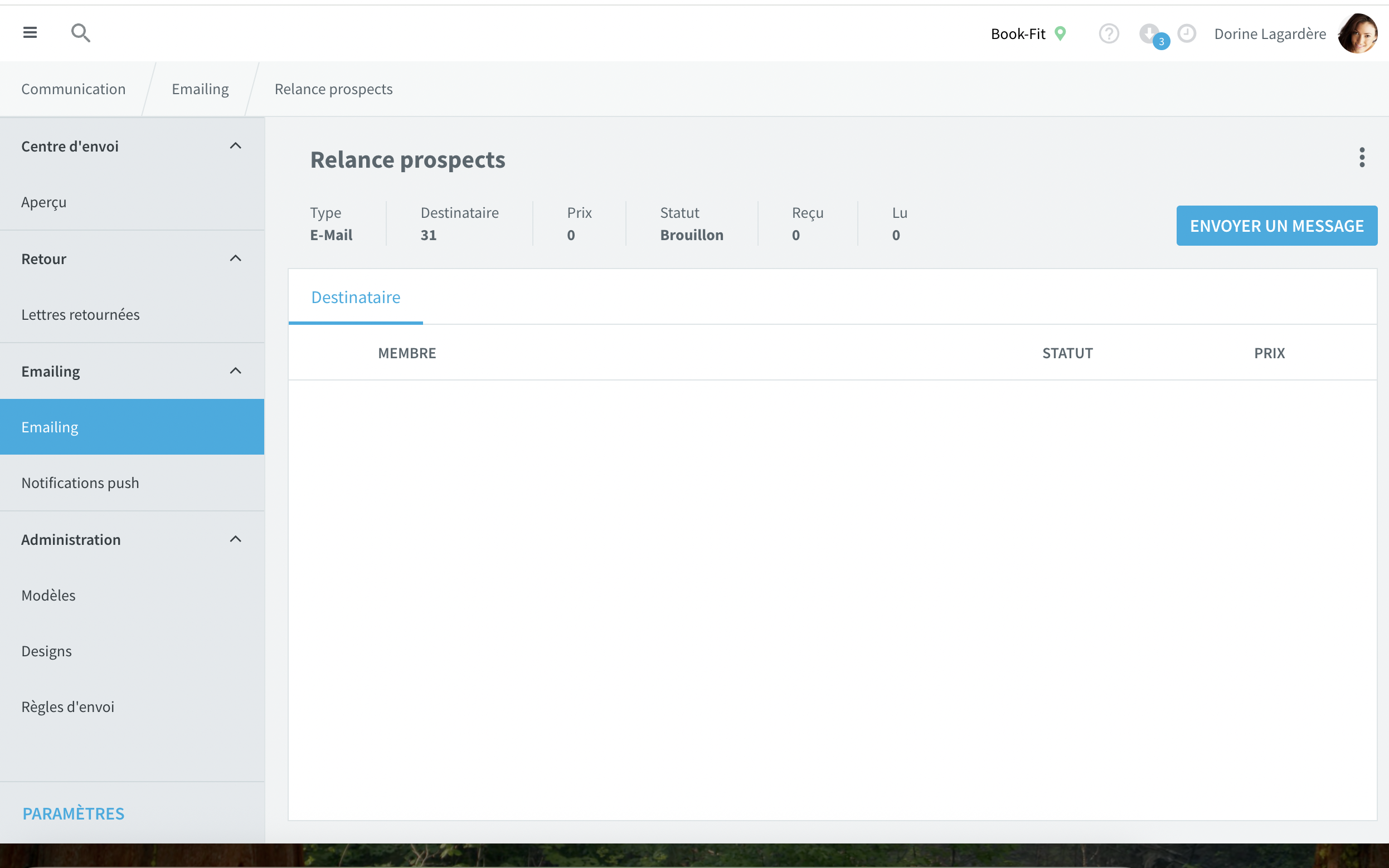Click the clock history icon

pos(1187,33)
